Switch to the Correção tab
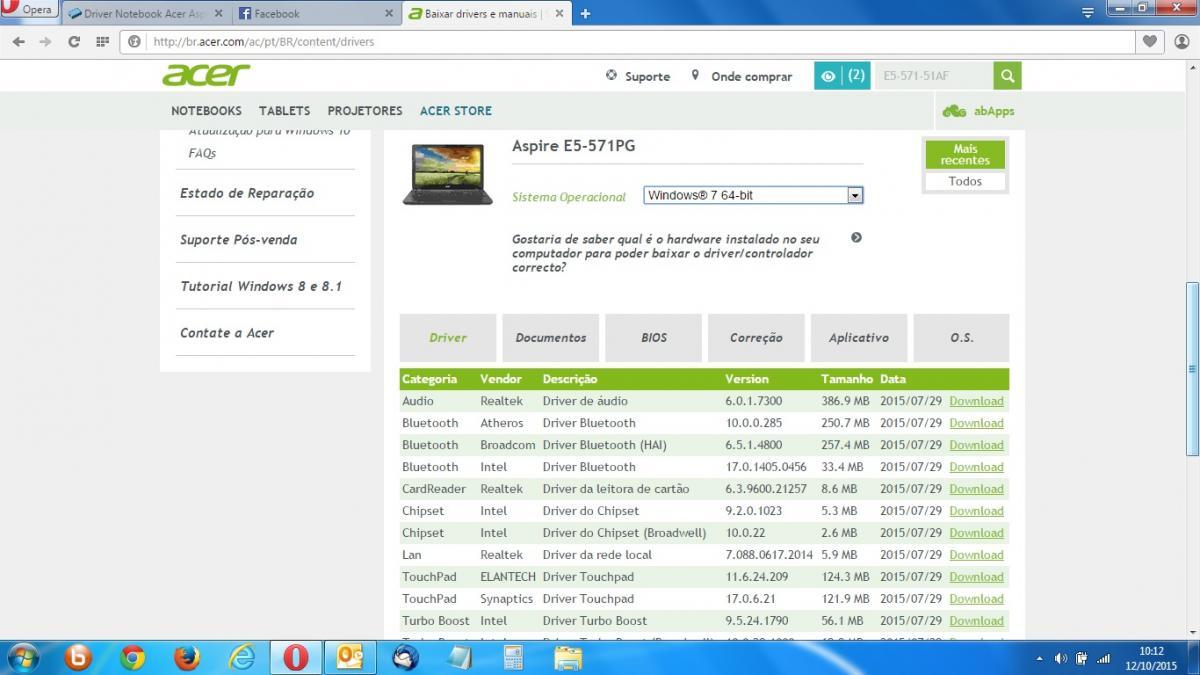The width and height of the screenshot is (1200, 675). coord(756,338)
